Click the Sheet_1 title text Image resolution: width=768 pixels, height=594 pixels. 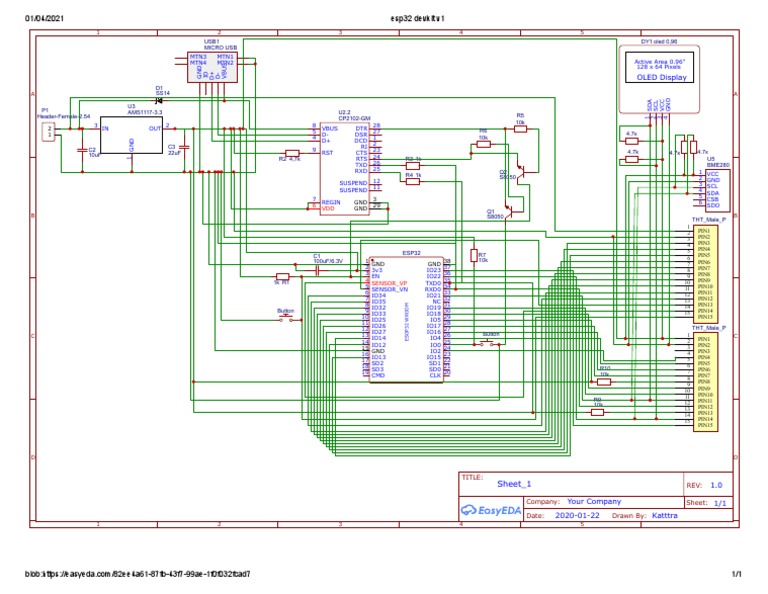click(x=515, y=483)
